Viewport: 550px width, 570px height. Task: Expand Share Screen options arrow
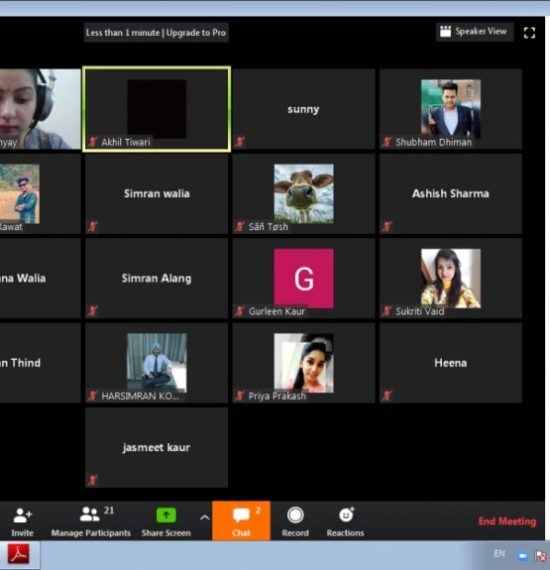coord(205,517)
